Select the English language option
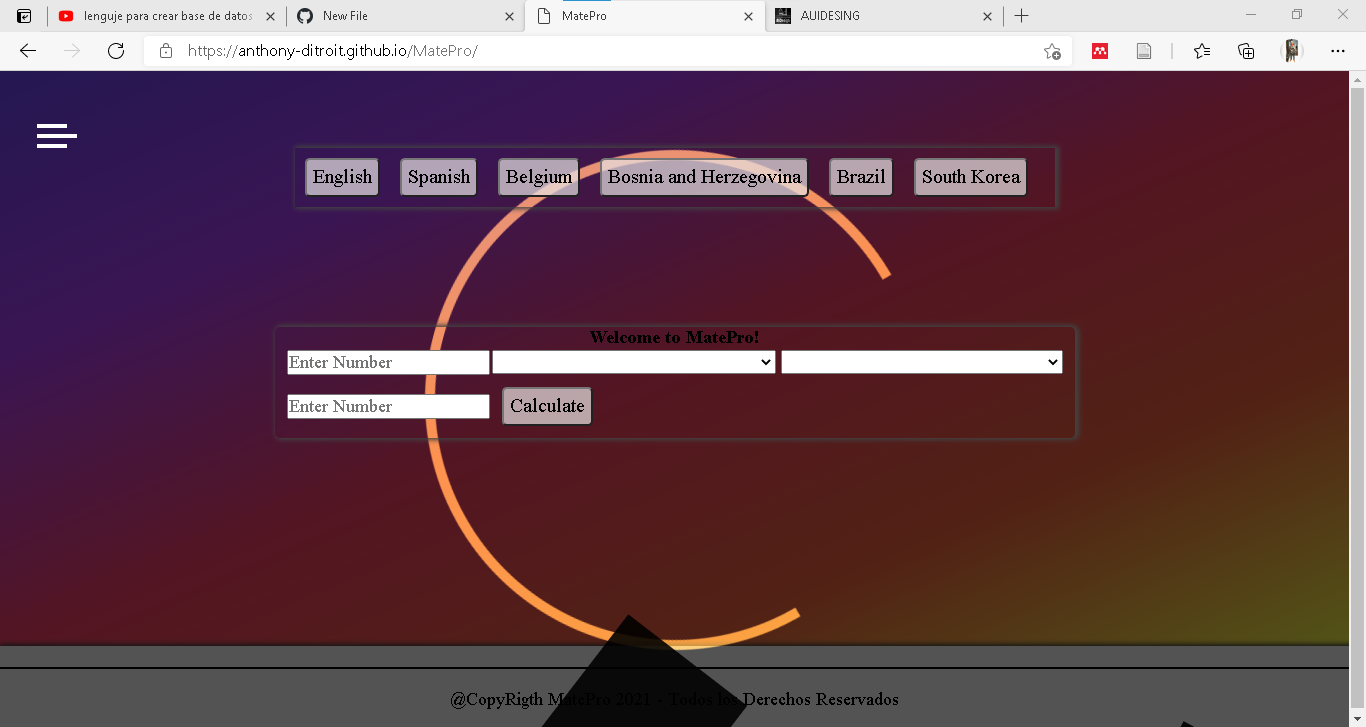Viewport: 1366px width, 727px height. (341, 176)
